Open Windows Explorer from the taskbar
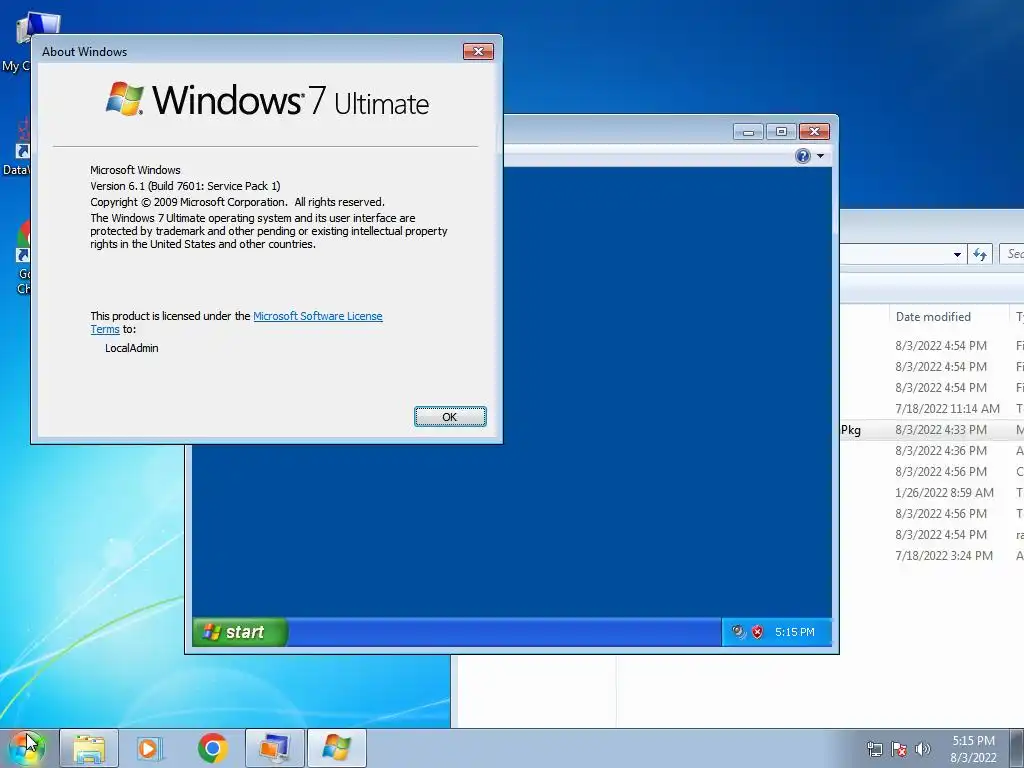The width and height of the screenshot is (1024, 768). click(89, 748)
